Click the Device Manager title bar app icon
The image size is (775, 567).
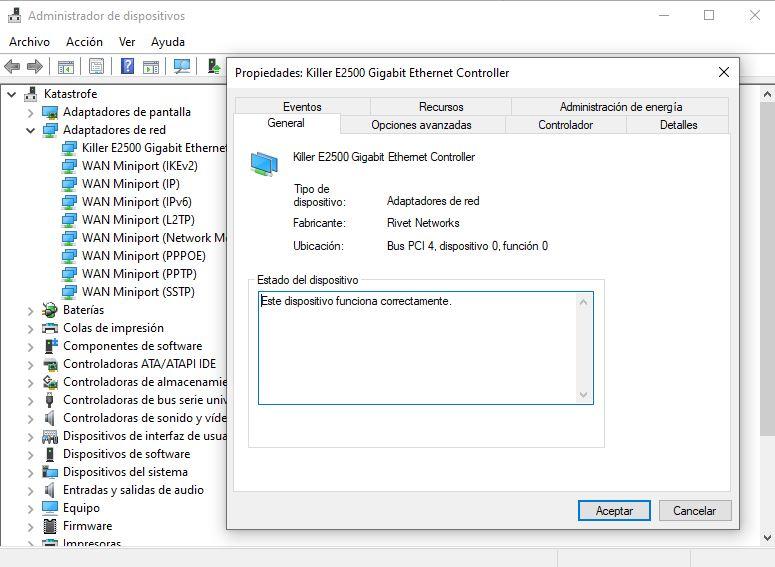tap(15, 15)
